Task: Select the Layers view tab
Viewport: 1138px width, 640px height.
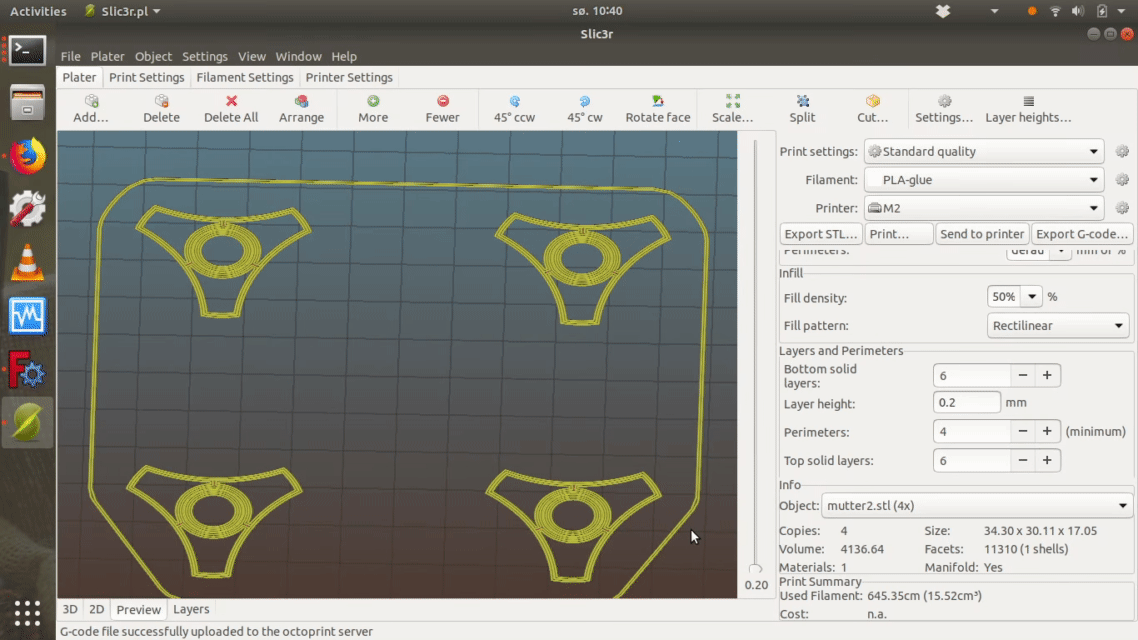Action: click(191, 609)
